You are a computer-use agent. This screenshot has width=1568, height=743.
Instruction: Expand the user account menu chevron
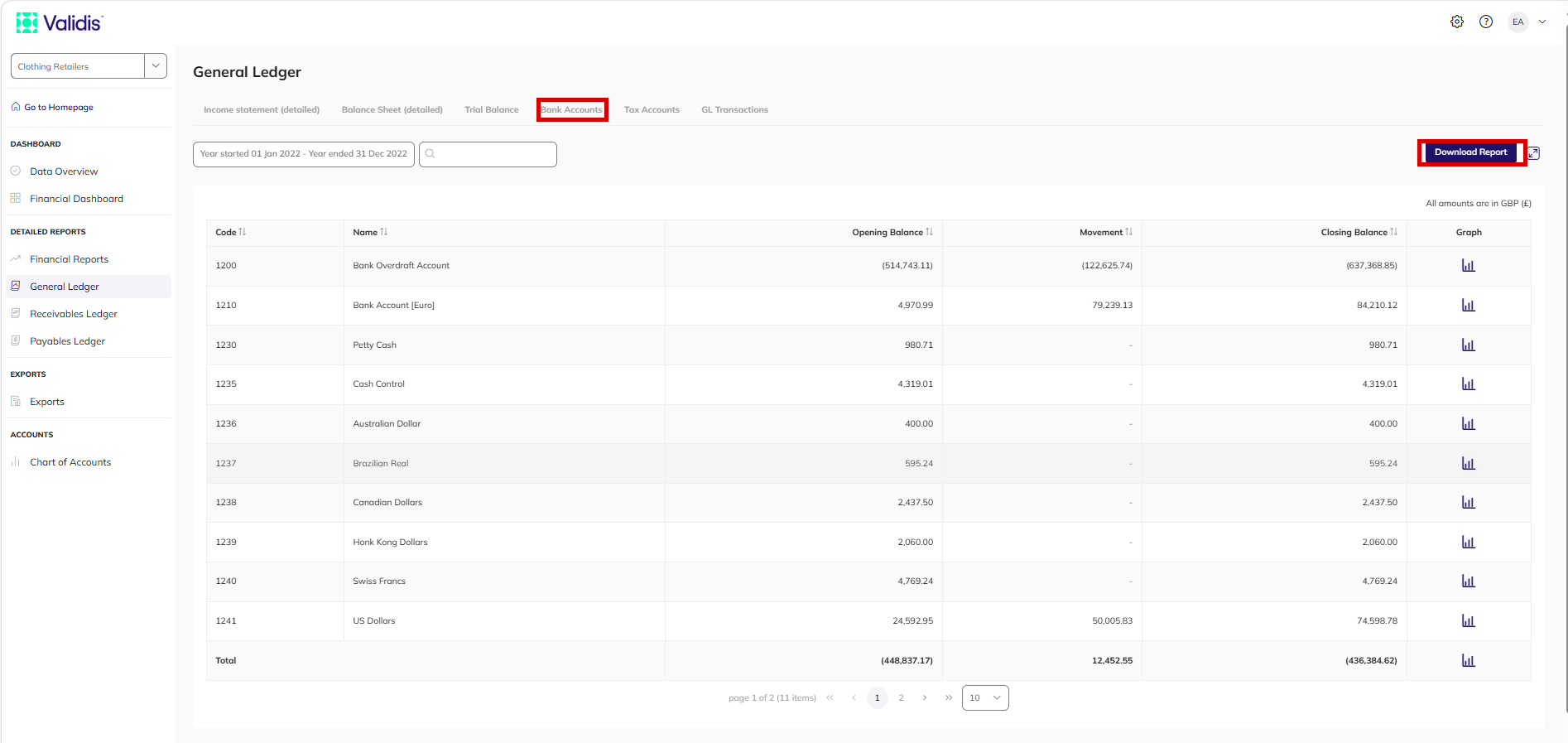pos(1542,22)
